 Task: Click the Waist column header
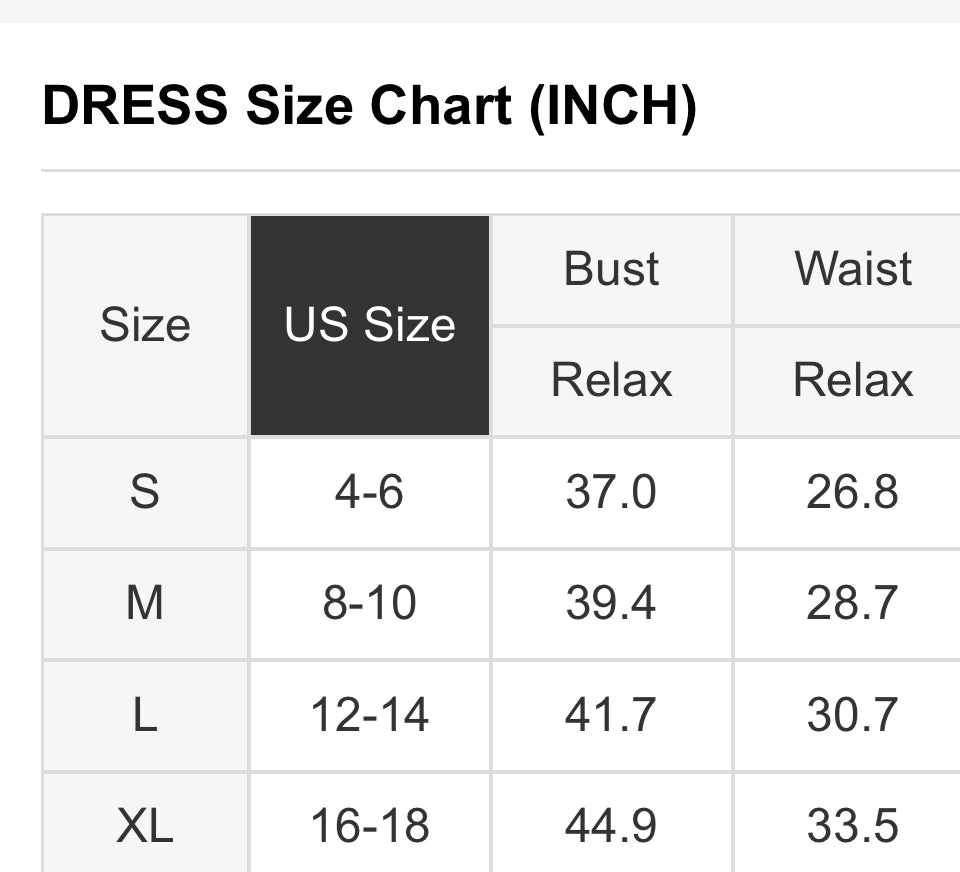pyautogui.click(x=853, y=269)
